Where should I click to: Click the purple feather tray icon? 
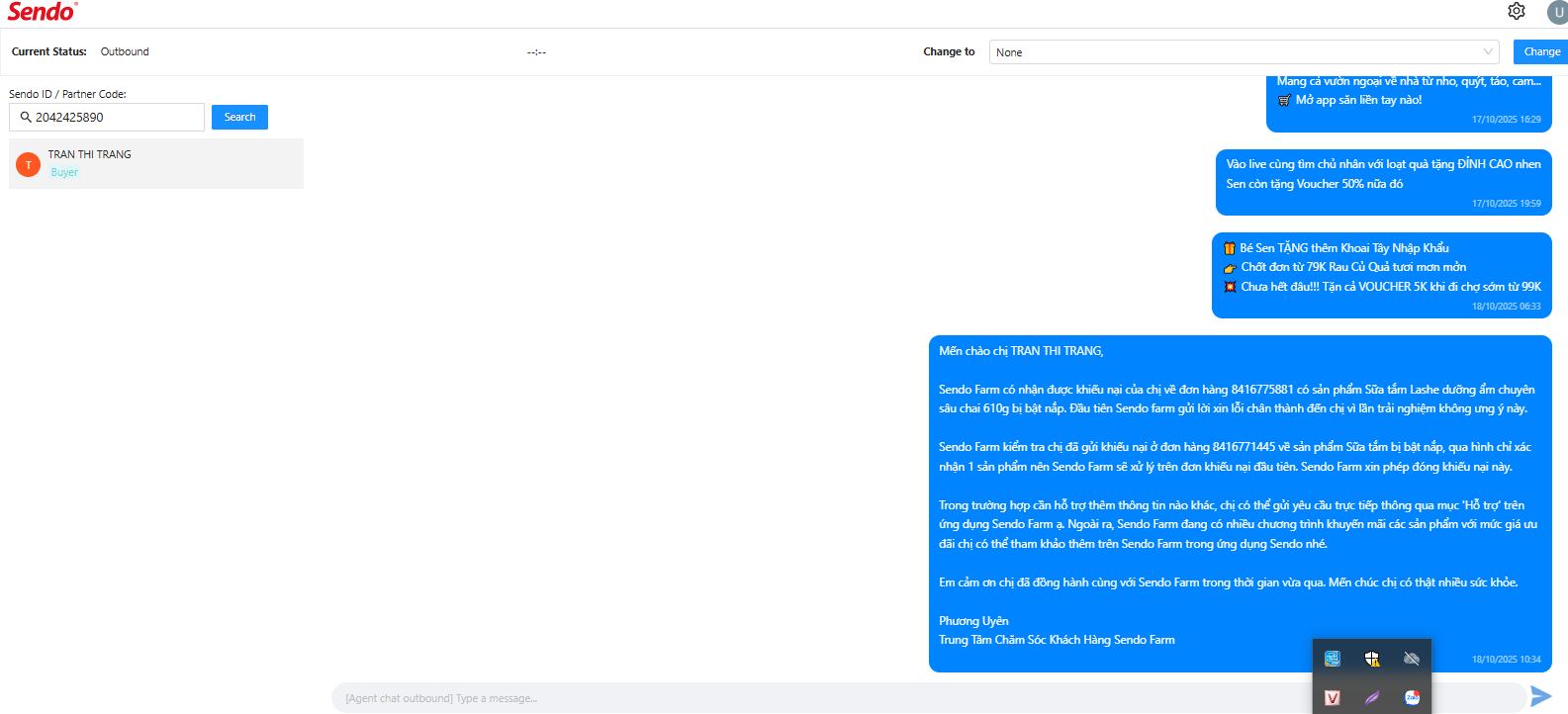[x=1372, y=698]
